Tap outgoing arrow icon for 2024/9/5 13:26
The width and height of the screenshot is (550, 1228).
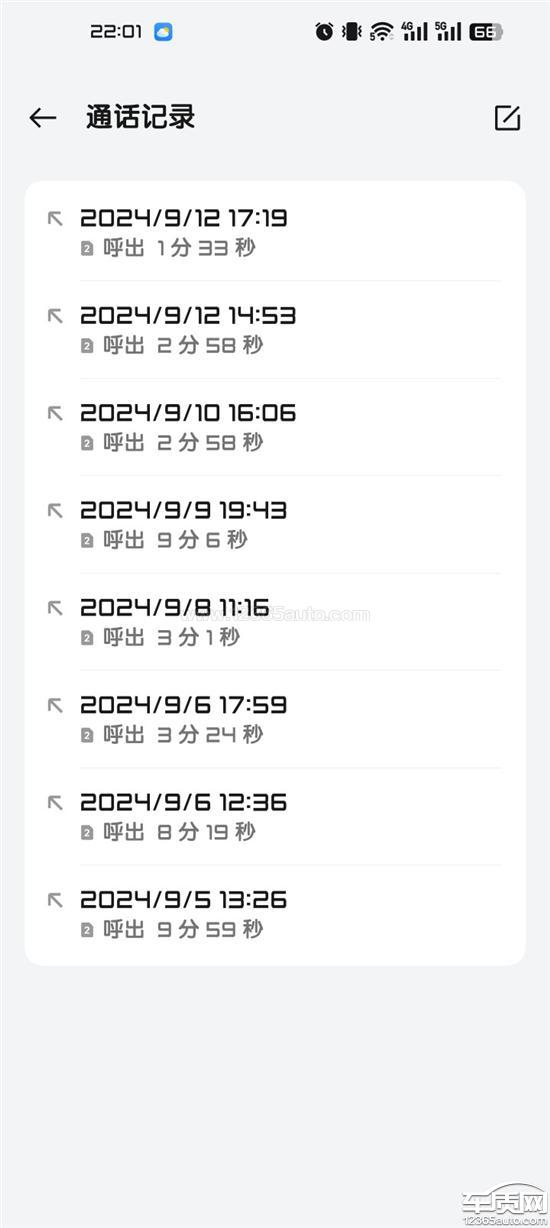[x=55, y=900]
